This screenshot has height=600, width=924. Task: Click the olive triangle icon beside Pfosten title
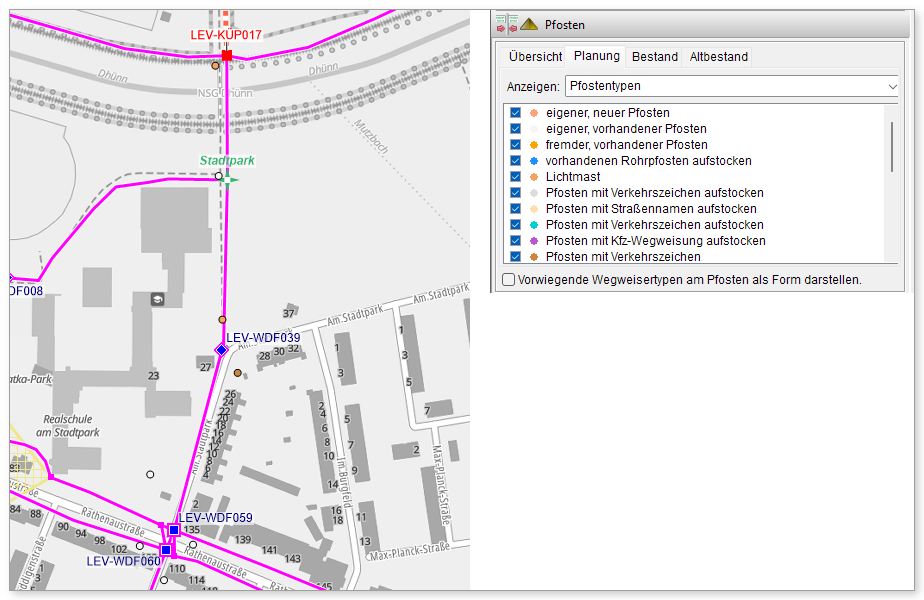coord(529,24)
